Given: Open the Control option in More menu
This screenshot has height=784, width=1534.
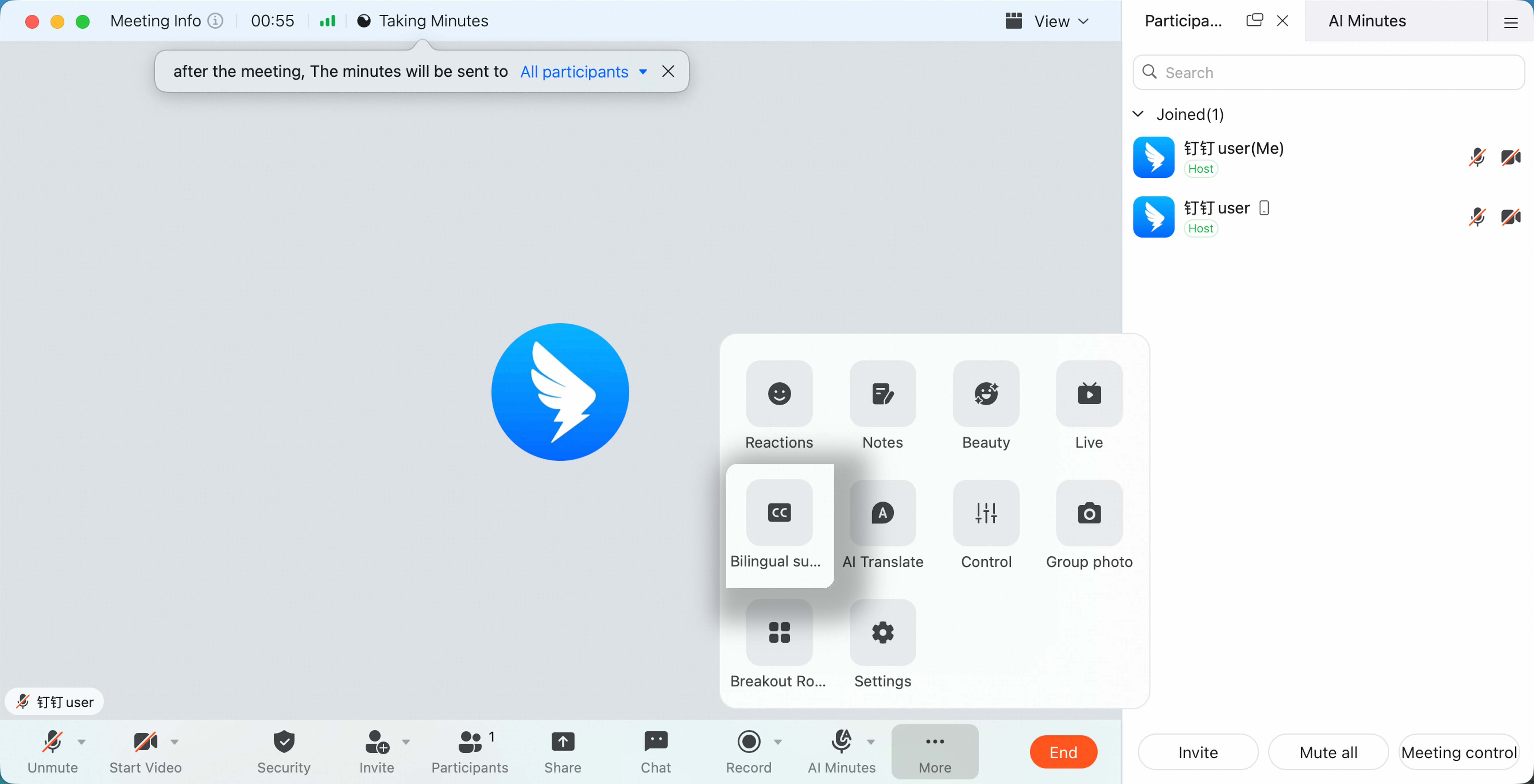Looking at the screenshot, I should [986, 513].
